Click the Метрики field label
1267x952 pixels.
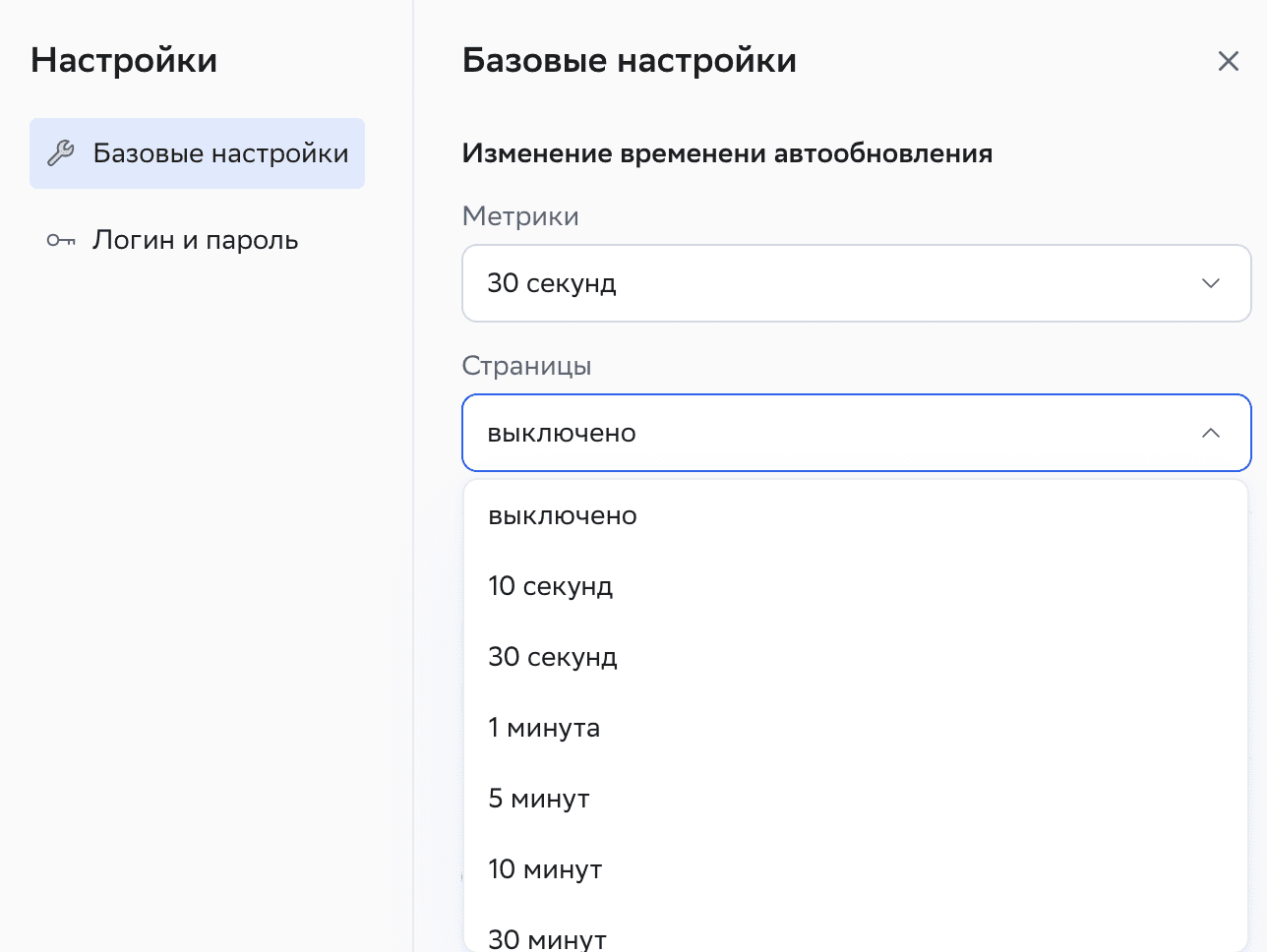point(520,216)
